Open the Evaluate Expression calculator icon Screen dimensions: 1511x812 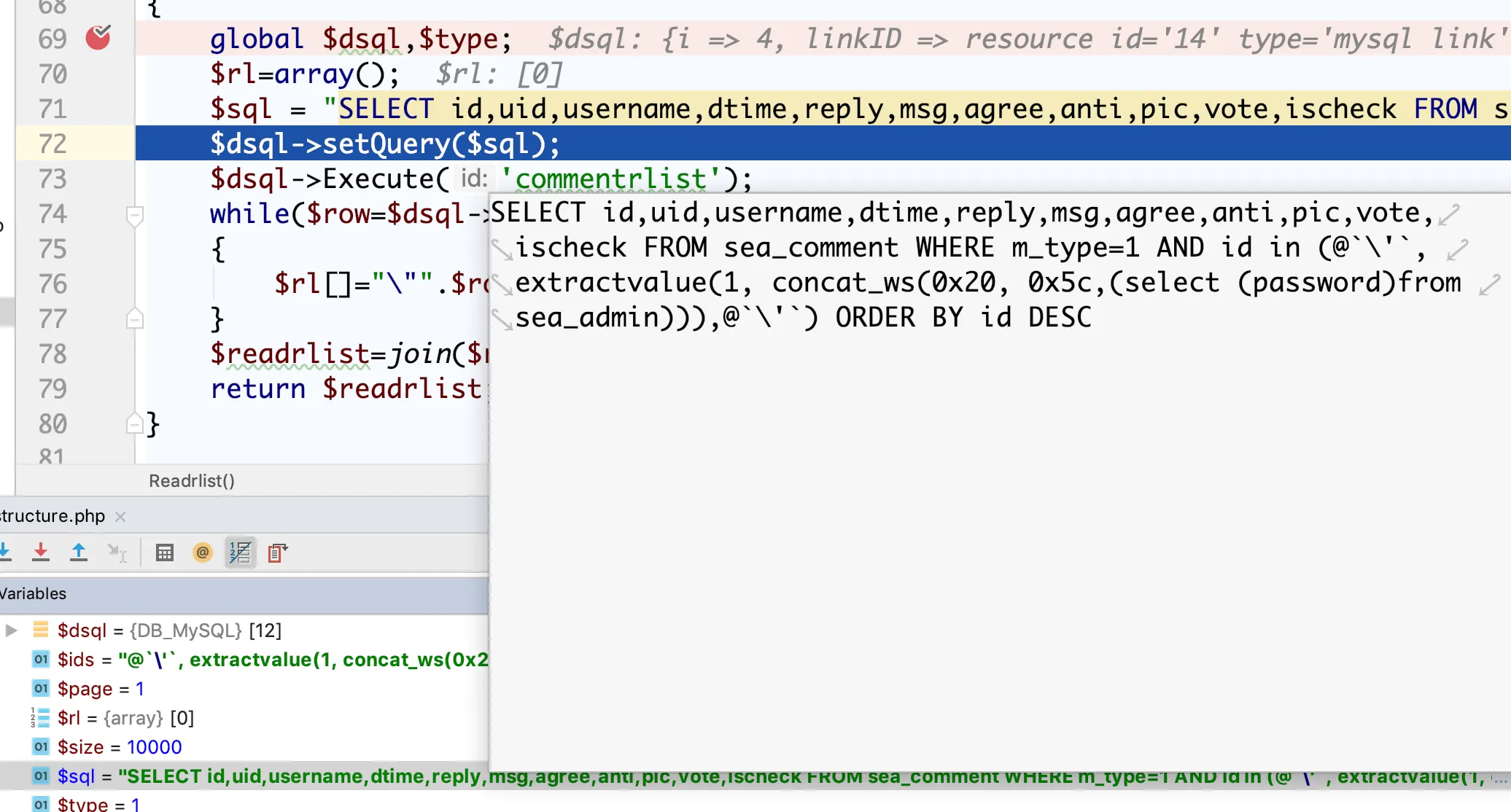pos(165,553)
